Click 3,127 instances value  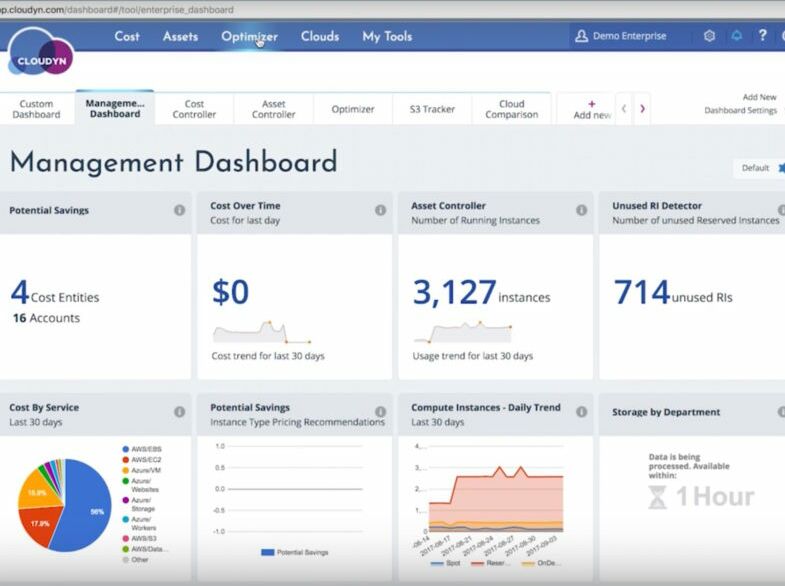tap(481, 292)
